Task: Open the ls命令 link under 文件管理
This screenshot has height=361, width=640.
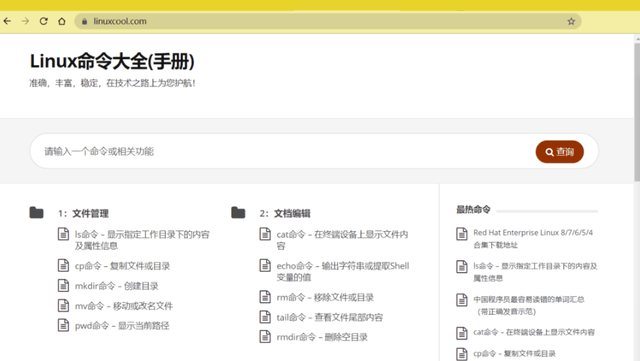Action: tap(142, 240)
